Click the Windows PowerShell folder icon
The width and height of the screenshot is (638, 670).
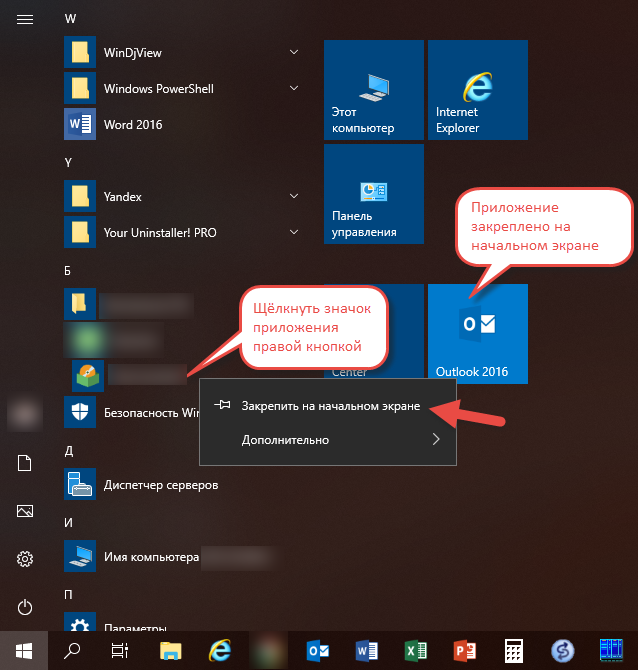(80, 88)
